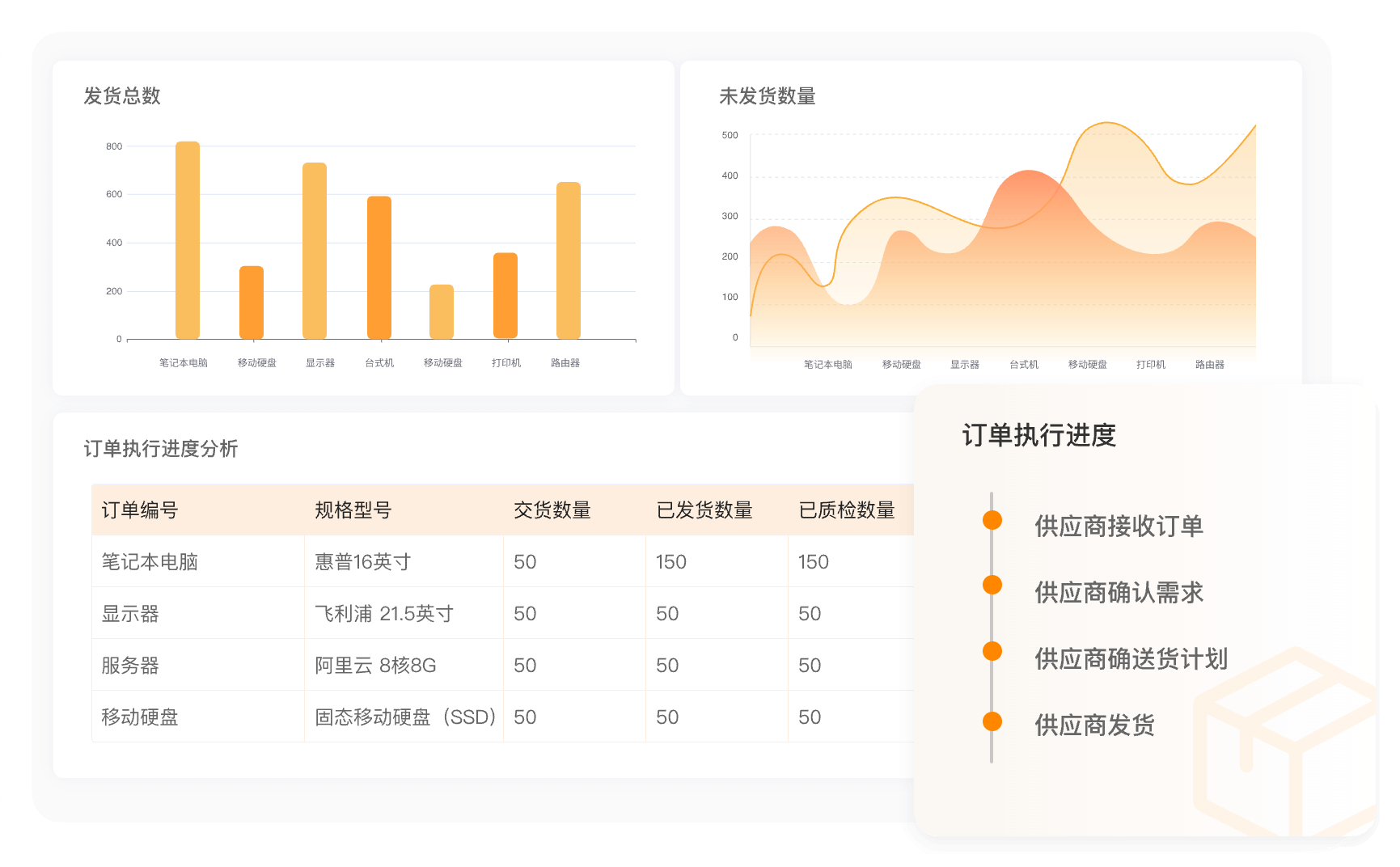Click the 已发货数量 column header
The height and width of the screenshot is (867, 1400).
(x=704, y=510)
